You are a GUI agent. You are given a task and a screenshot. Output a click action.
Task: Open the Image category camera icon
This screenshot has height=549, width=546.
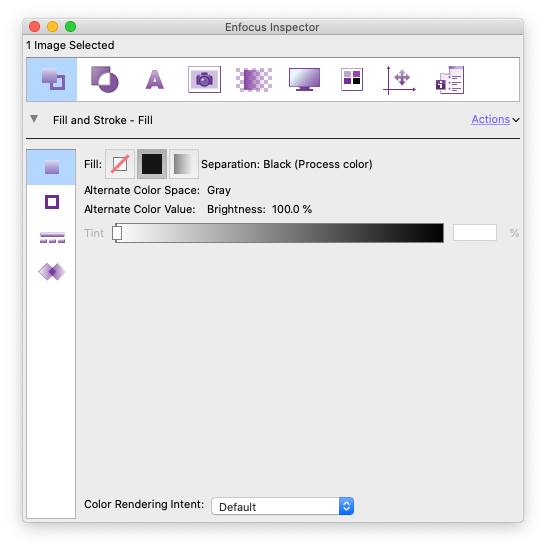click(x=204, y=79)
